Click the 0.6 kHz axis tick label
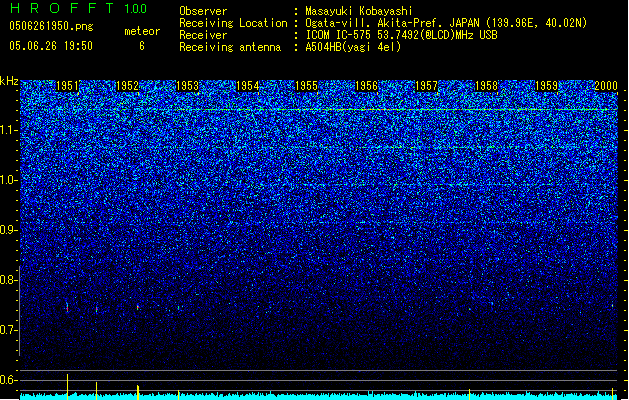 [9, 380]
